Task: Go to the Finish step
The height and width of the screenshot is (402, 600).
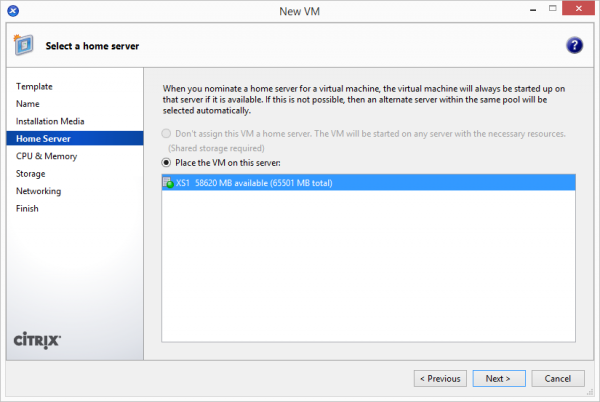Action: pyautogui.click(x=28, y=208)
